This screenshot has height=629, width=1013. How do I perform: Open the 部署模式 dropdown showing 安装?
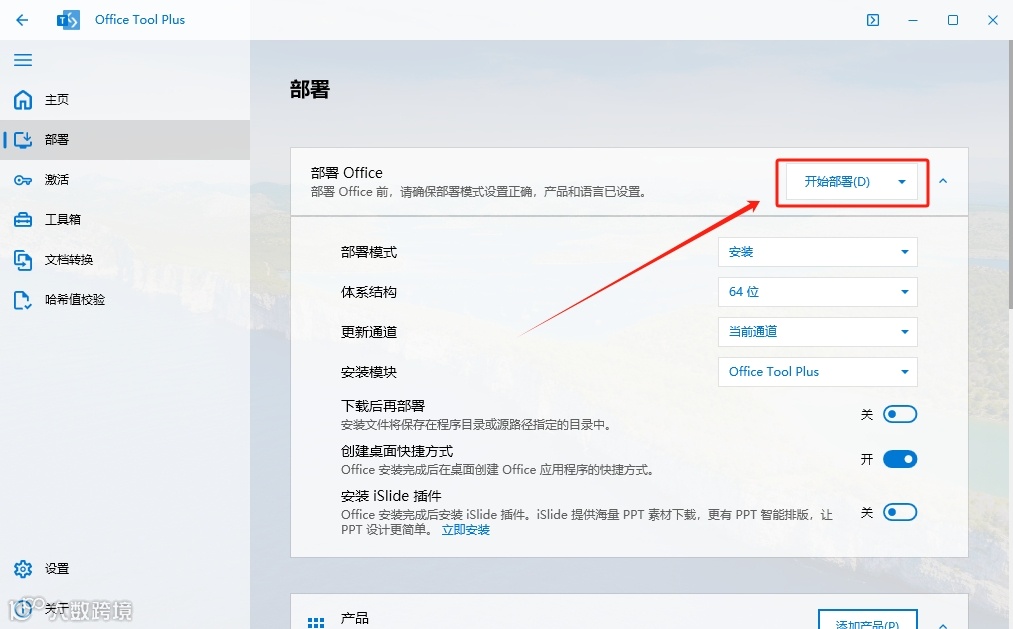[x=817, y=252]
